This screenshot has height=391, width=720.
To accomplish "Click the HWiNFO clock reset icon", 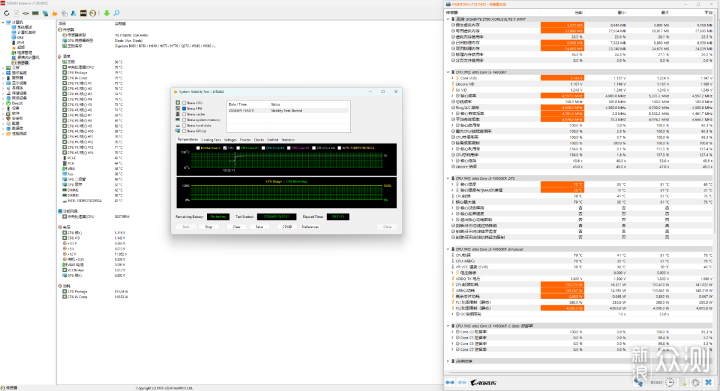I will click(x=669, y=382).
